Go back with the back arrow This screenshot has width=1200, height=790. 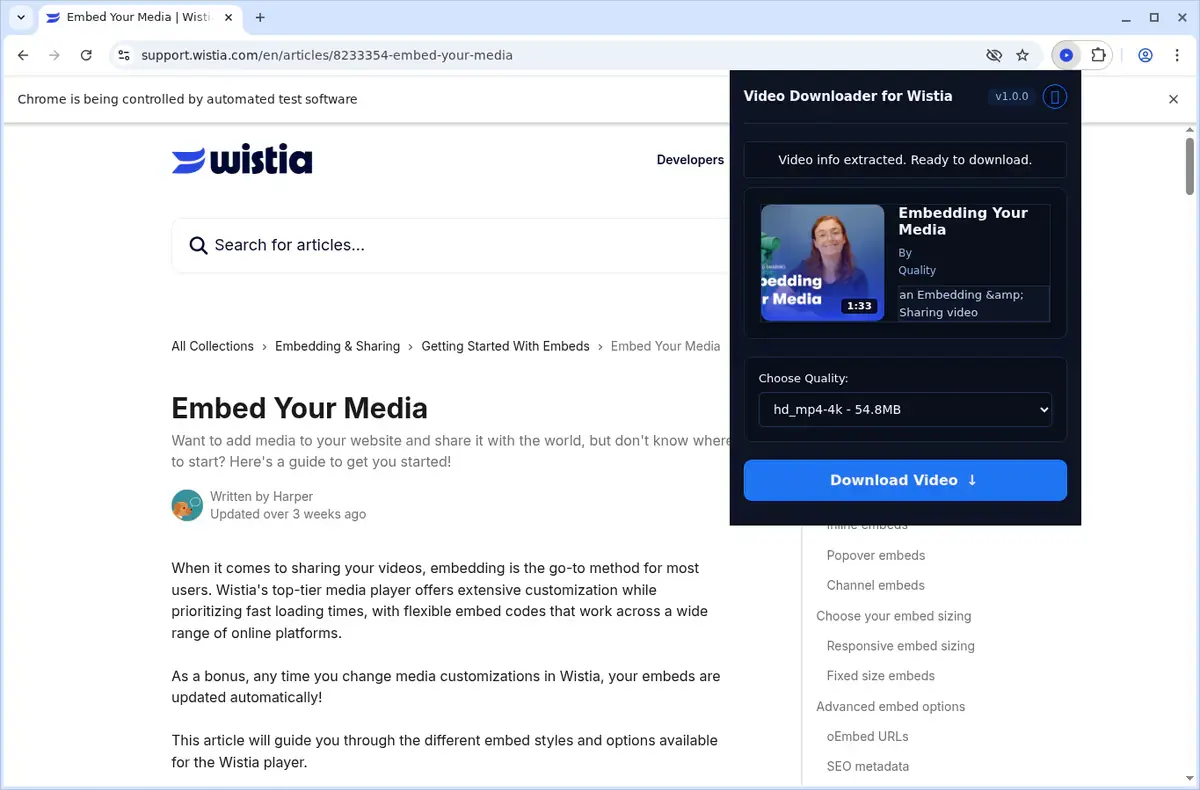pos(24,55)
